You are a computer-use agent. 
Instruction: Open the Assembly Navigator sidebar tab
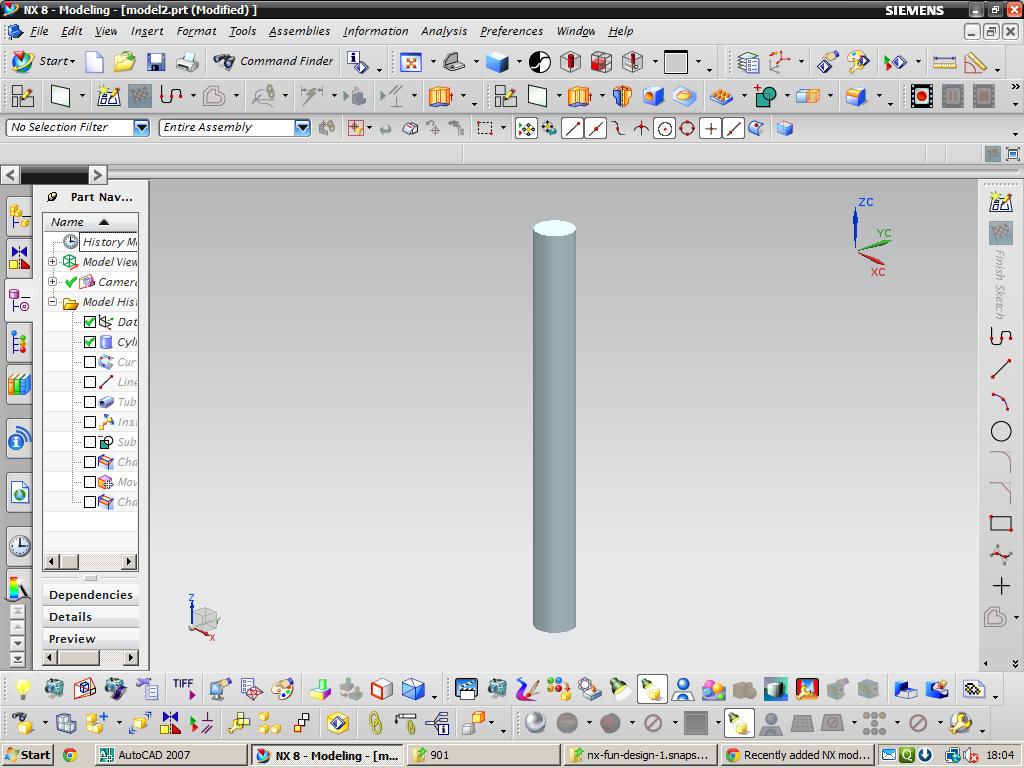pos(19,215)
